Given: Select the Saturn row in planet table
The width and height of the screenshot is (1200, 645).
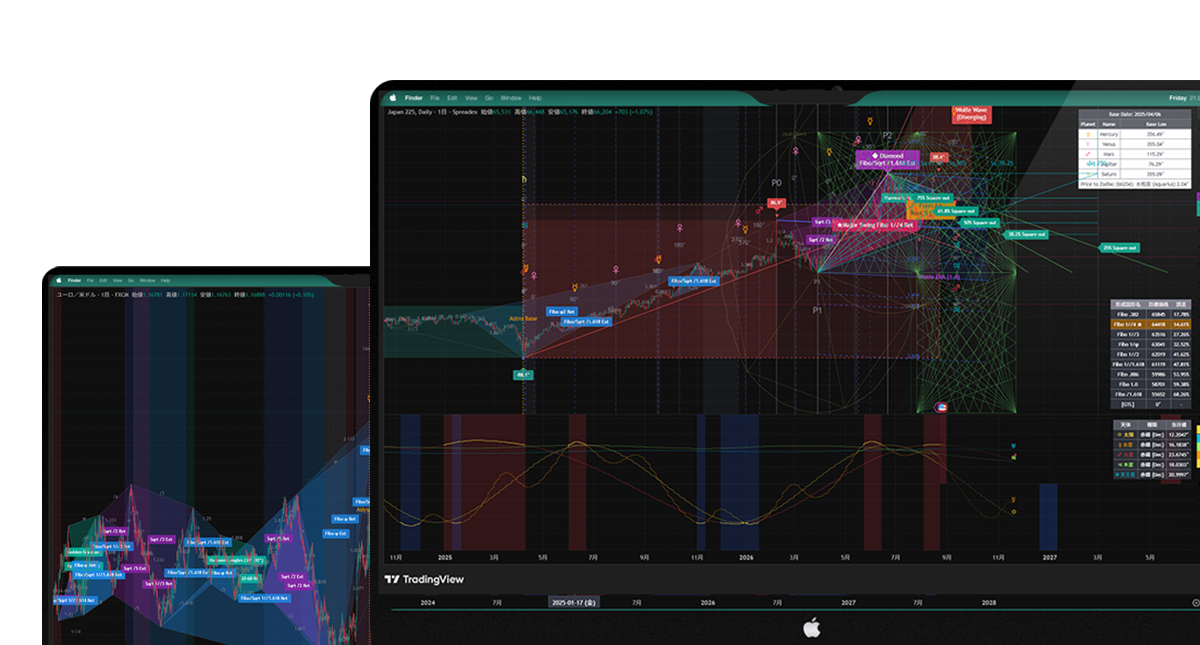Looking at the screenshot, I should pyautogui.click(x=1135, y=174).
